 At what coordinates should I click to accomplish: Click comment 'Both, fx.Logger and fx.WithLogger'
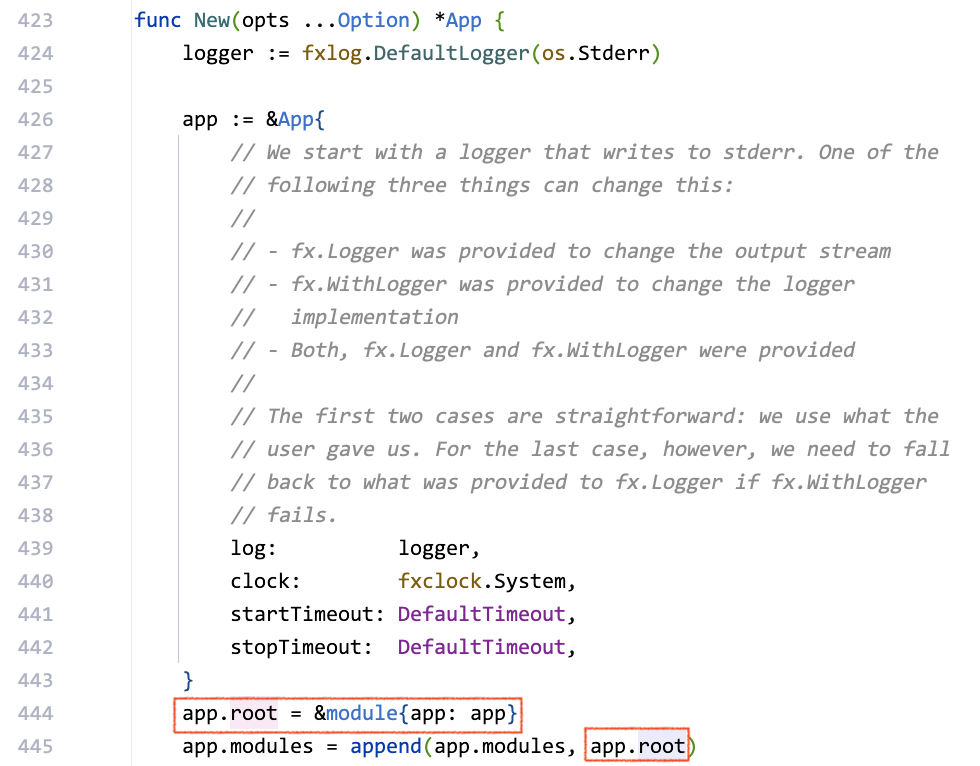pyautogui.click(x=542, y=351)
